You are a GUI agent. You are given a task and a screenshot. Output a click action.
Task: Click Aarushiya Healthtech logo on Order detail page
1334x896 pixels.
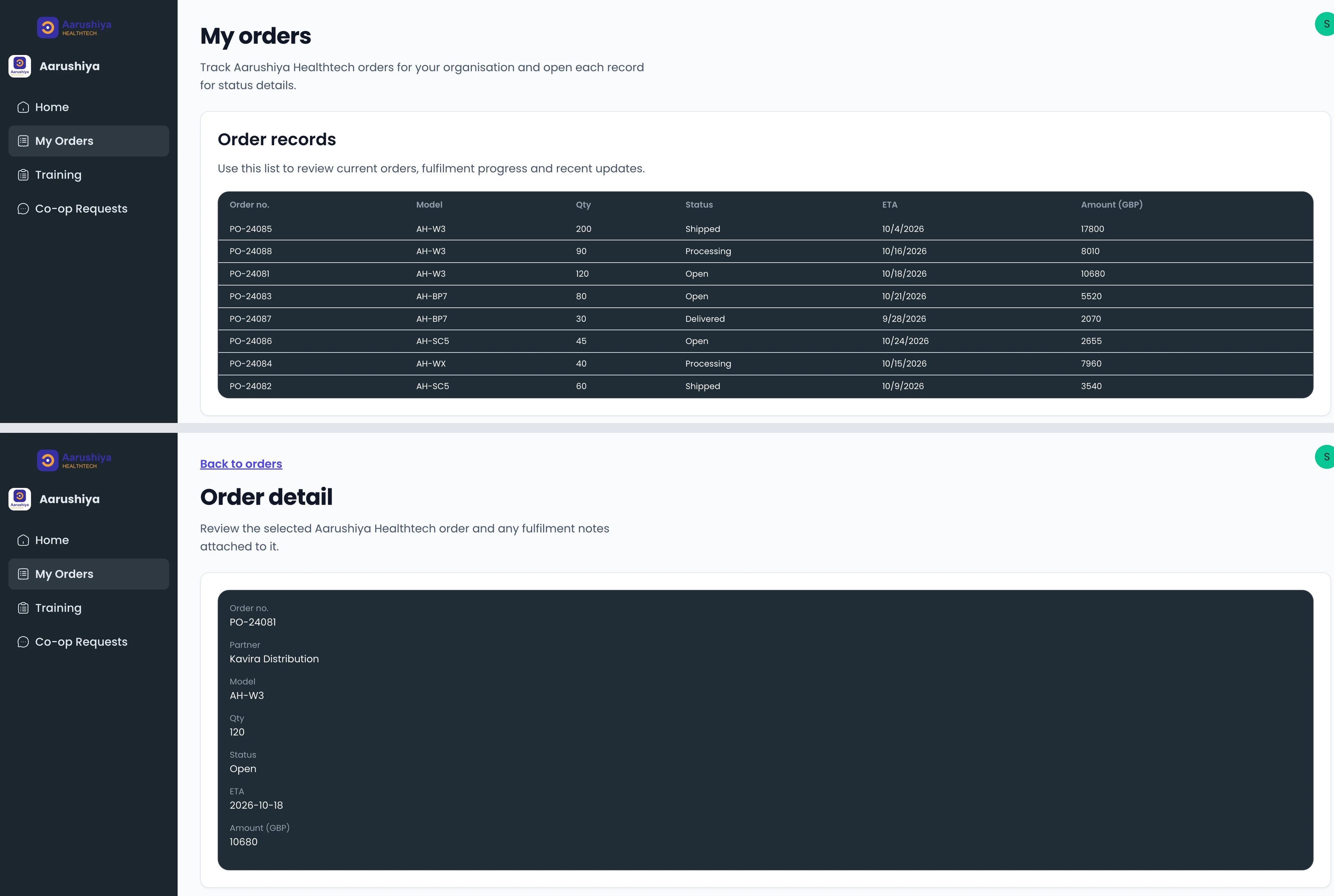click(74, 460)
